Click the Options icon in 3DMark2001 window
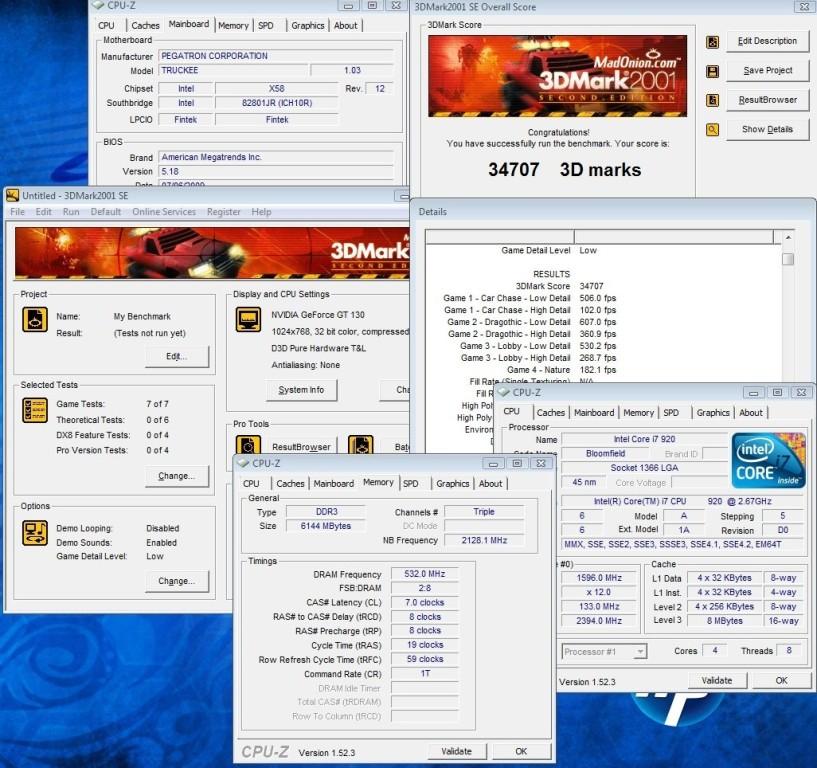Screen dimensions: 817x768 (35, 534)
